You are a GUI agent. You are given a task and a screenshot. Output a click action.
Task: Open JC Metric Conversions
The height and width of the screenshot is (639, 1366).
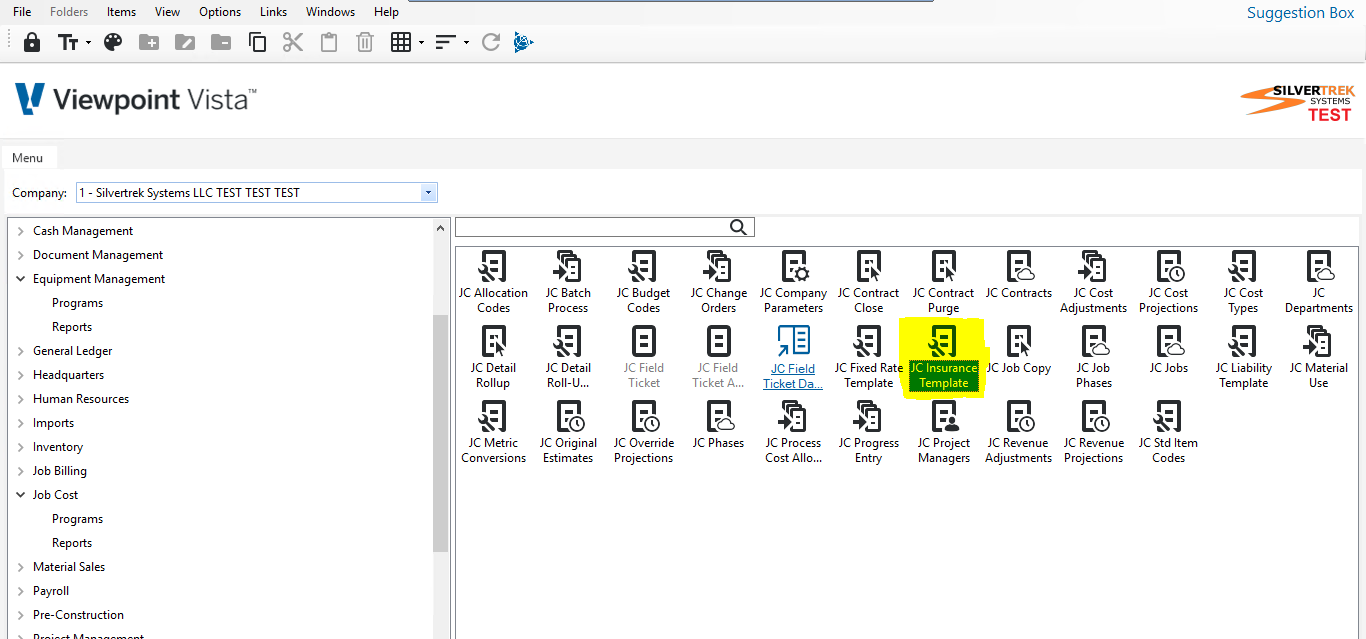point(493,432)
